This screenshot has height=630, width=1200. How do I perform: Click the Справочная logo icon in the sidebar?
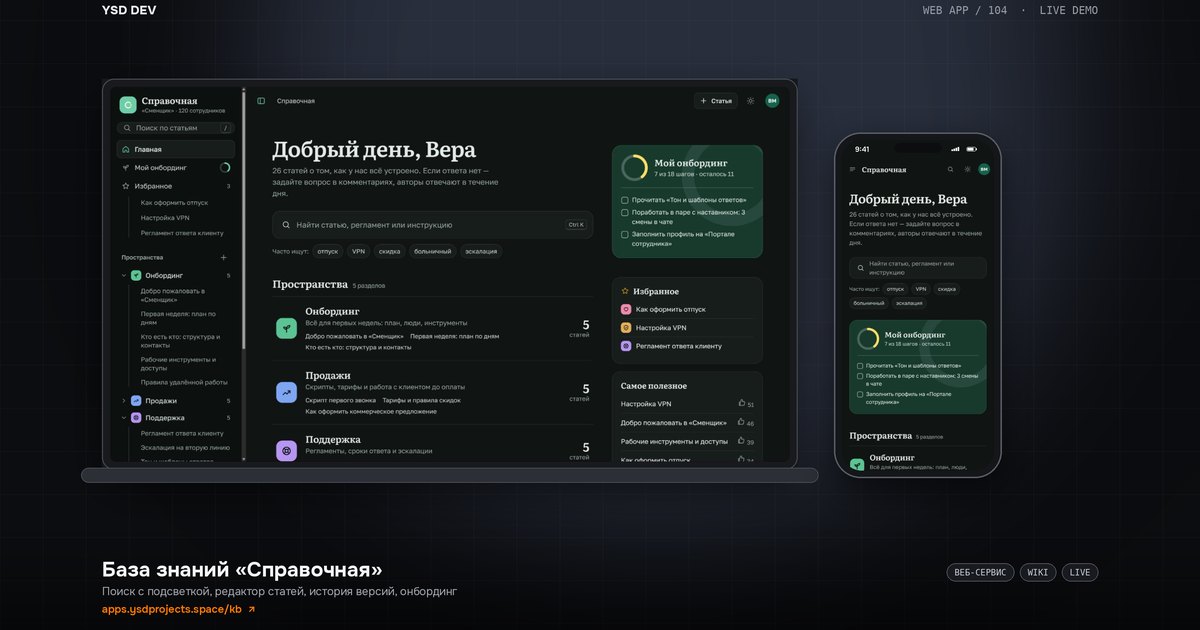pyautogui.click(x=128, y=105)
